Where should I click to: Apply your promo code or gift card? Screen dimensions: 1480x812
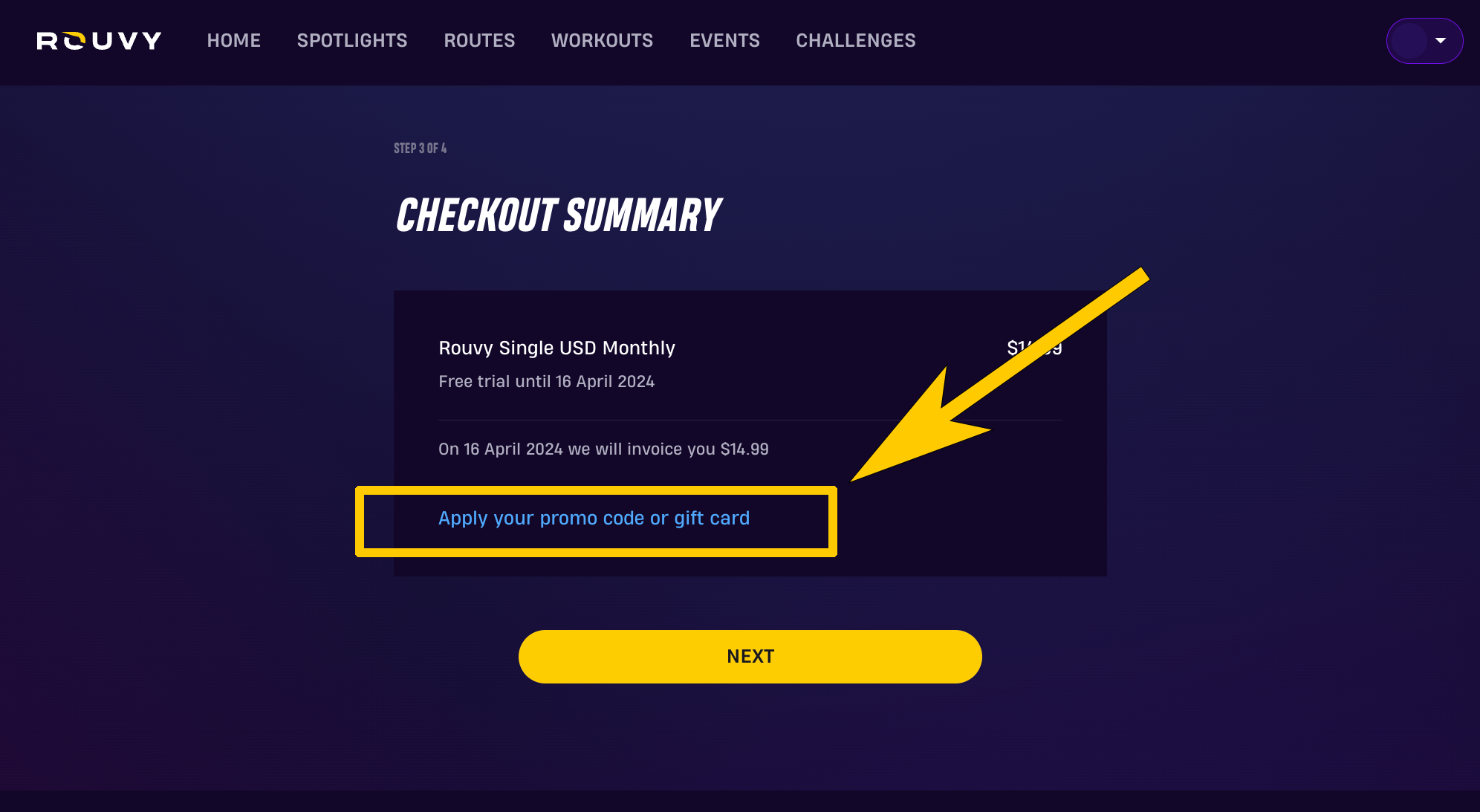(594, 518)
